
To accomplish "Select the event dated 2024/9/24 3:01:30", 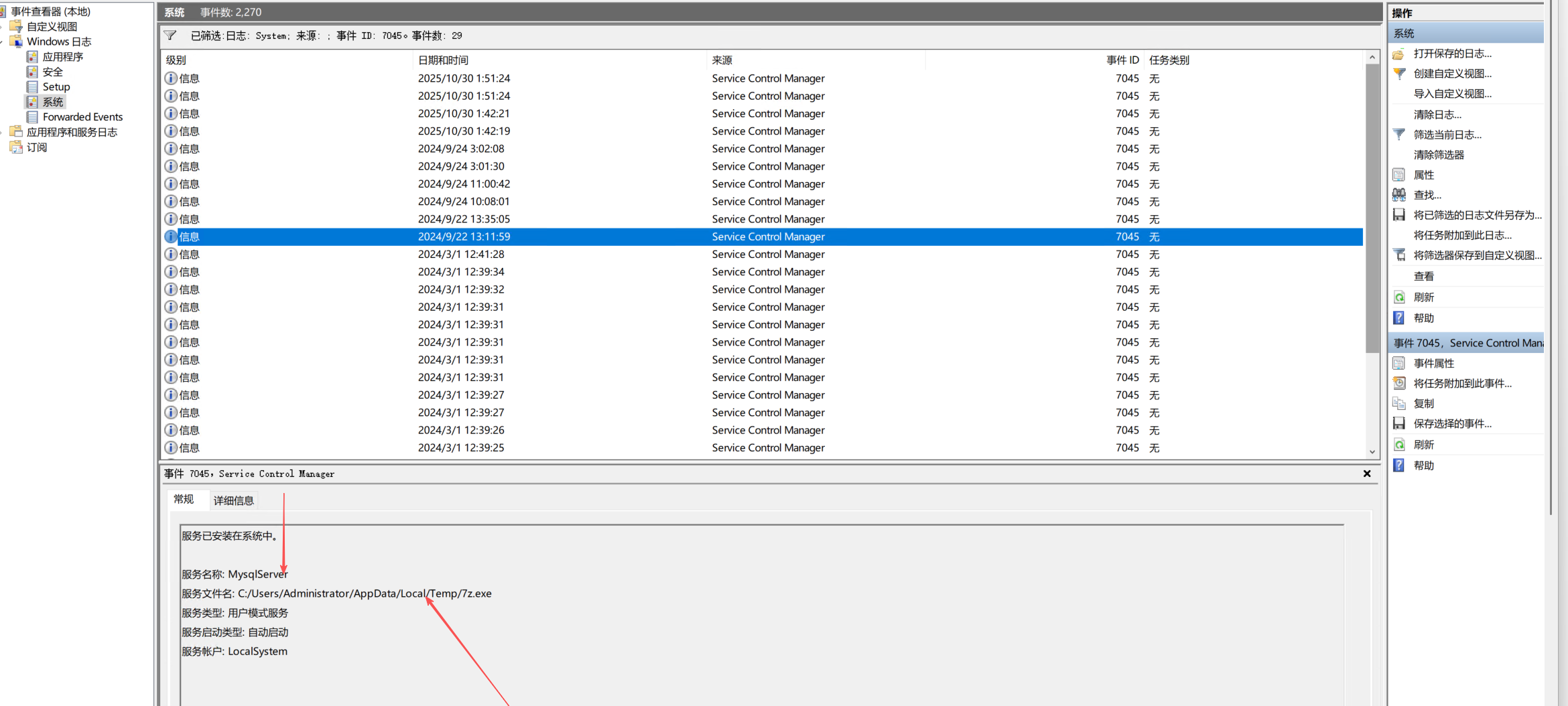I will (x=763, y=166).
